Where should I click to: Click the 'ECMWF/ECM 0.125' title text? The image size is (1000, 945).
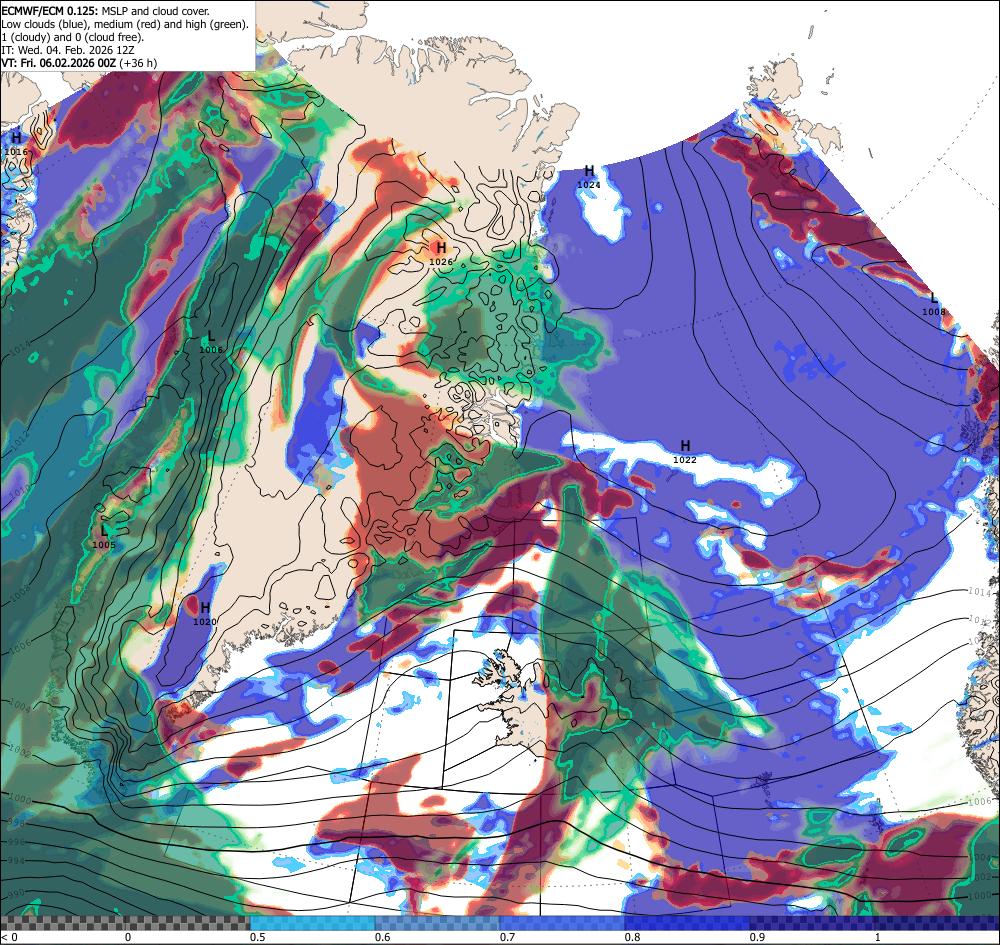50,11
